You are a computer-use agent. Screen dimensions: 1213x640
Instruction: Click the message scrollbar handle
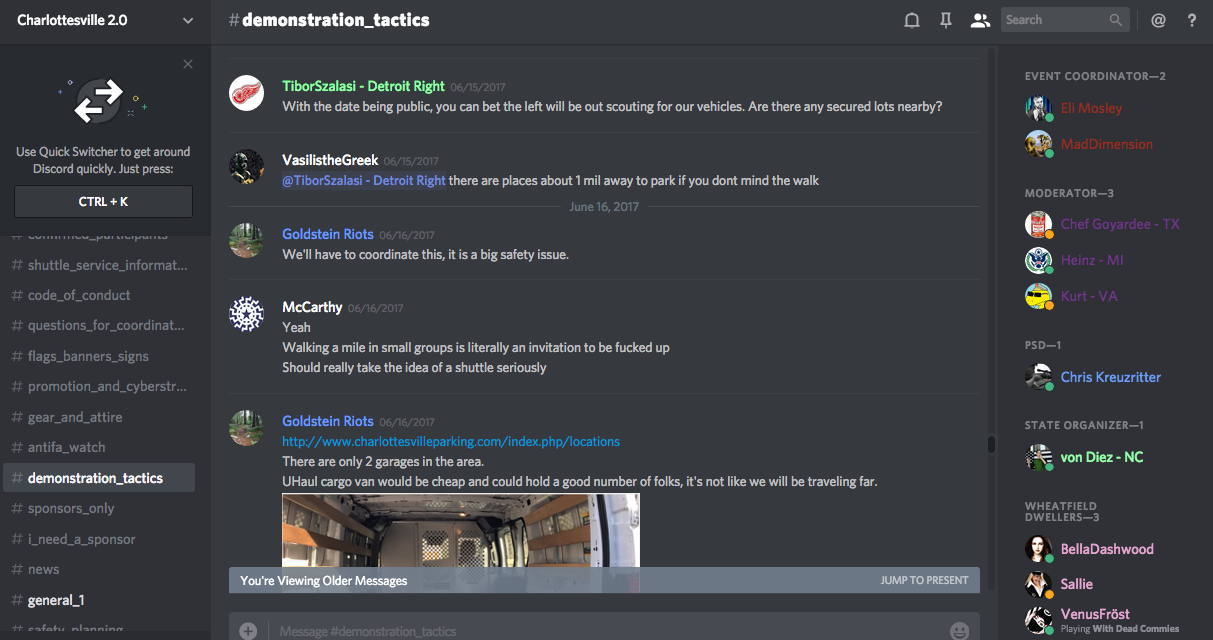point(990,444)
